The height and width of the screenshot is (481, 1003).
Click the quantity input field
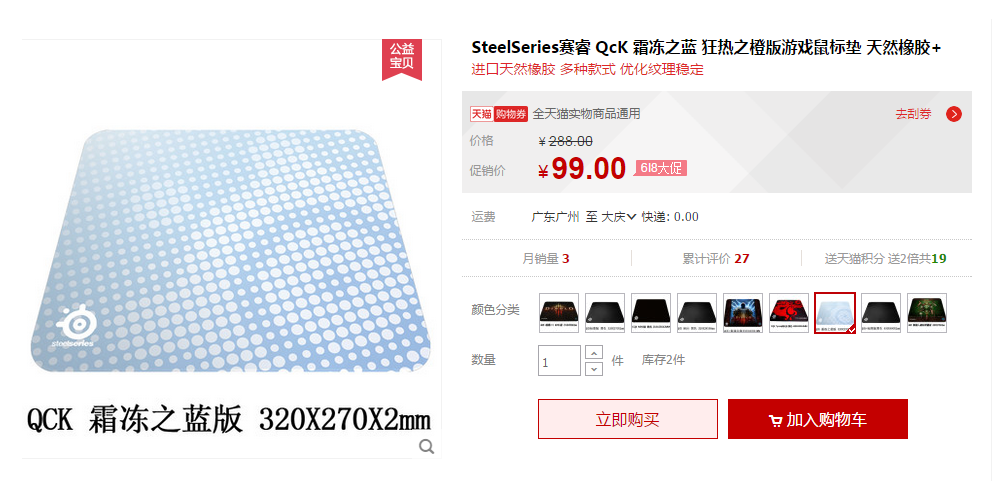[559, 360]
